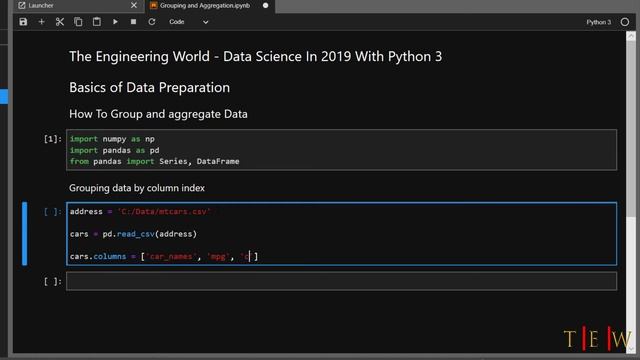Insert a cell below using plus icon
Screen dimensions: 640x360
[x=41, y=22]
